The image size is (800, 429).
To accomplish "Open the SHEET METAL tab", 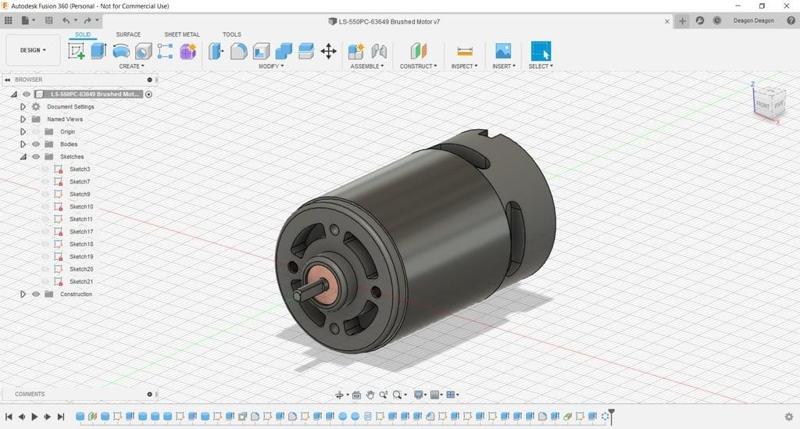I will (x=182, y=34).
